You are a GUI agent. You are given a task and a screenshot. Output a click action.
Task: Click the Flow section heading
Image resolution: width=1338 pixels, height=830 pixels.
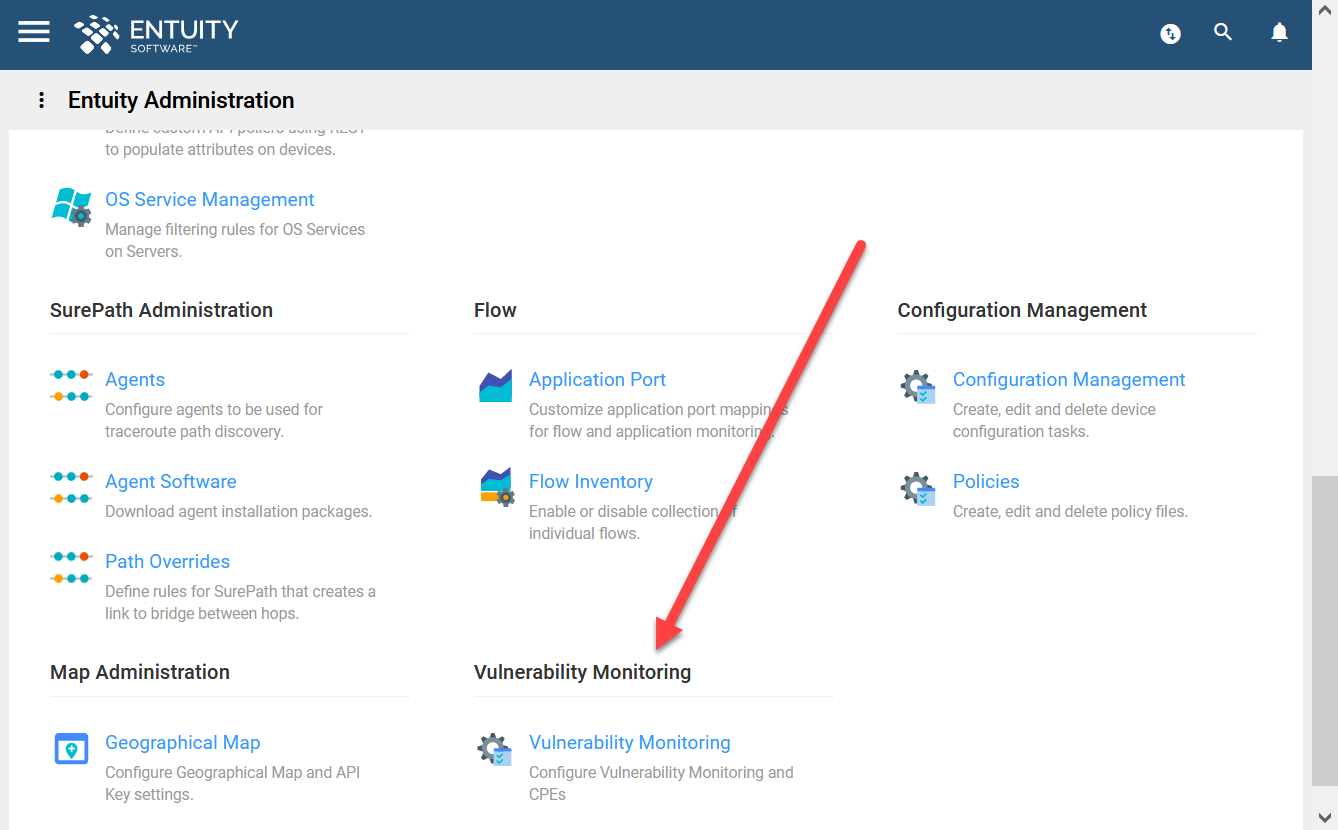coord(495,310)
